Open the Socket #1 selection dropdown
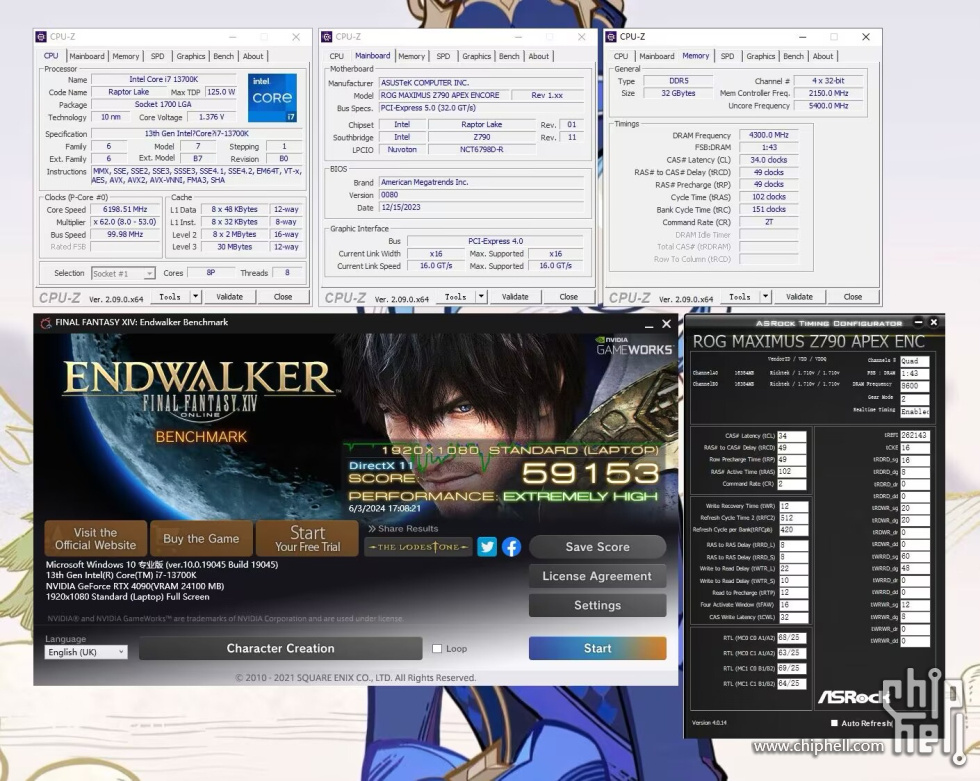980x781 pixels. (123, 274)
